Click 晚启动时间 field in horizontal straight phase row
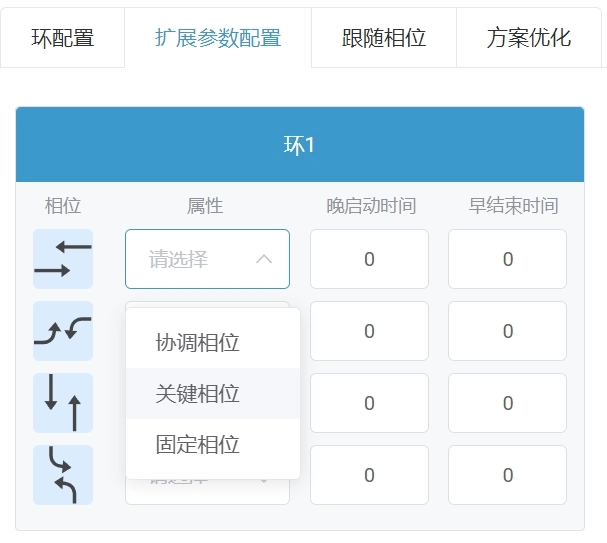Image resolution: width=607 pixels, height=543 pixels. [369, 259]
